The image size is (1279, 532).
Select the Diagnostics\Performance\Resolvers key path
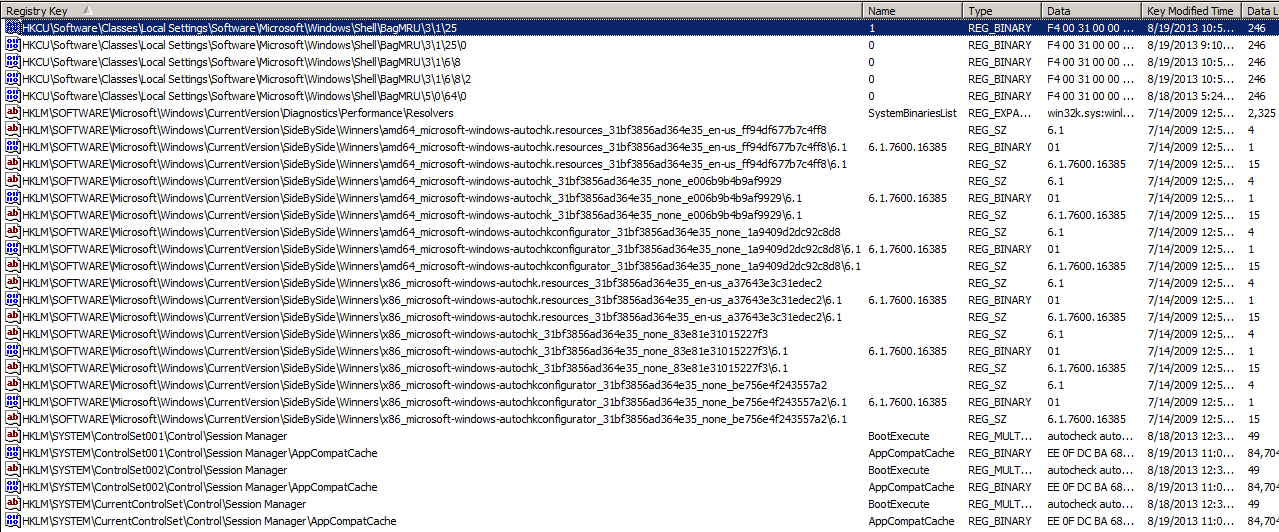(238, 113)
